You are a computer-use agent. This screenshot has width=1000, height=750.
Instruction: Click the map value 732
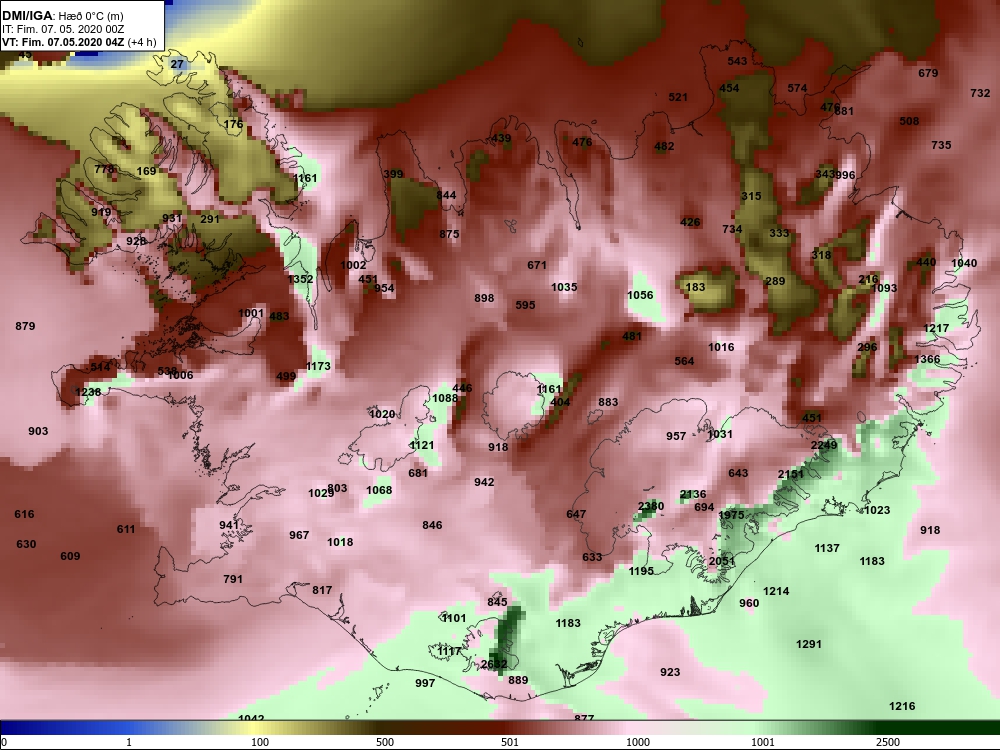980,93
